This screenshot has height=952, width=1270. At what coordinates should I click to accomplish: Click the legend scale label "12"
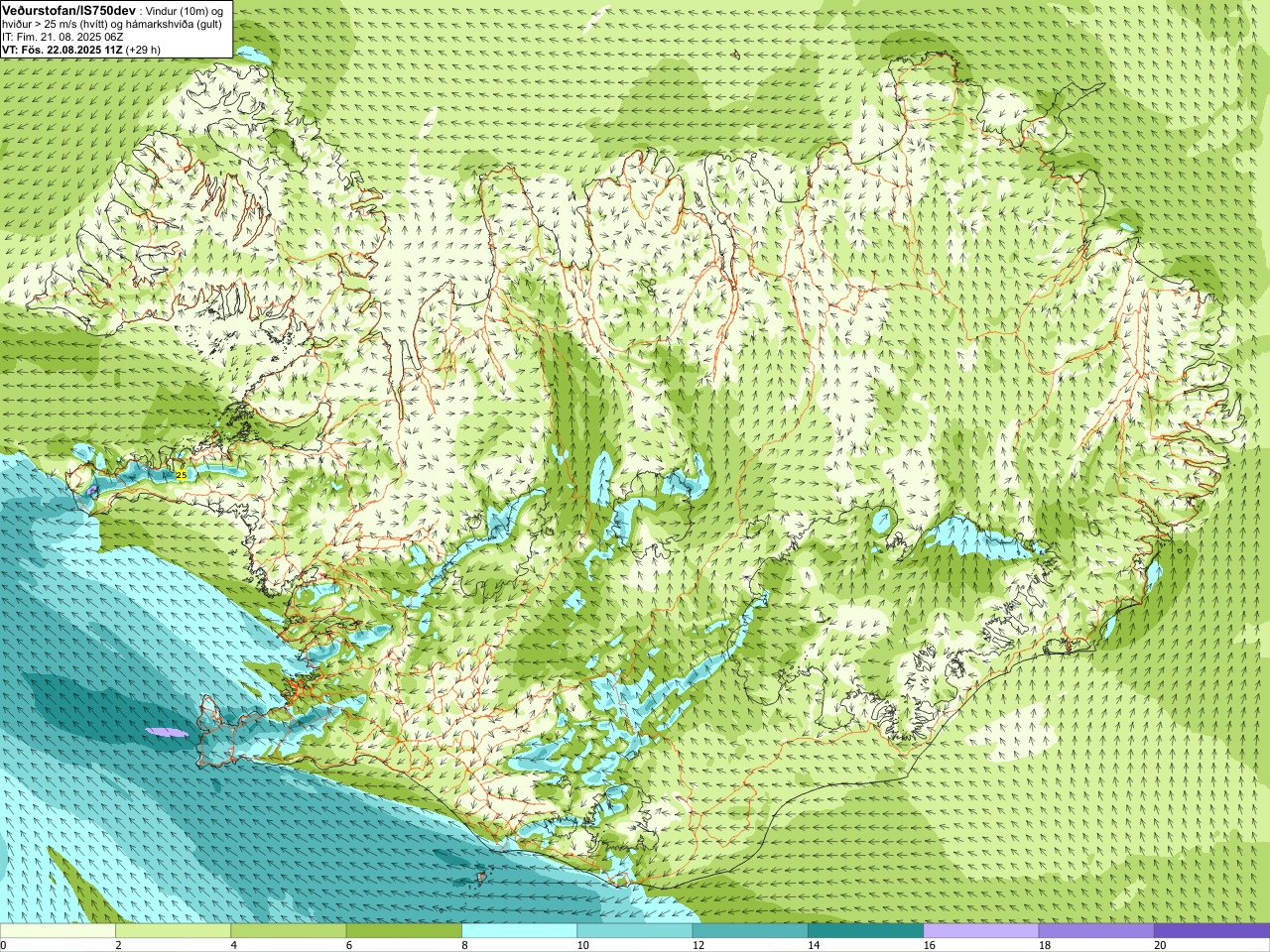(x=698, y=945)
